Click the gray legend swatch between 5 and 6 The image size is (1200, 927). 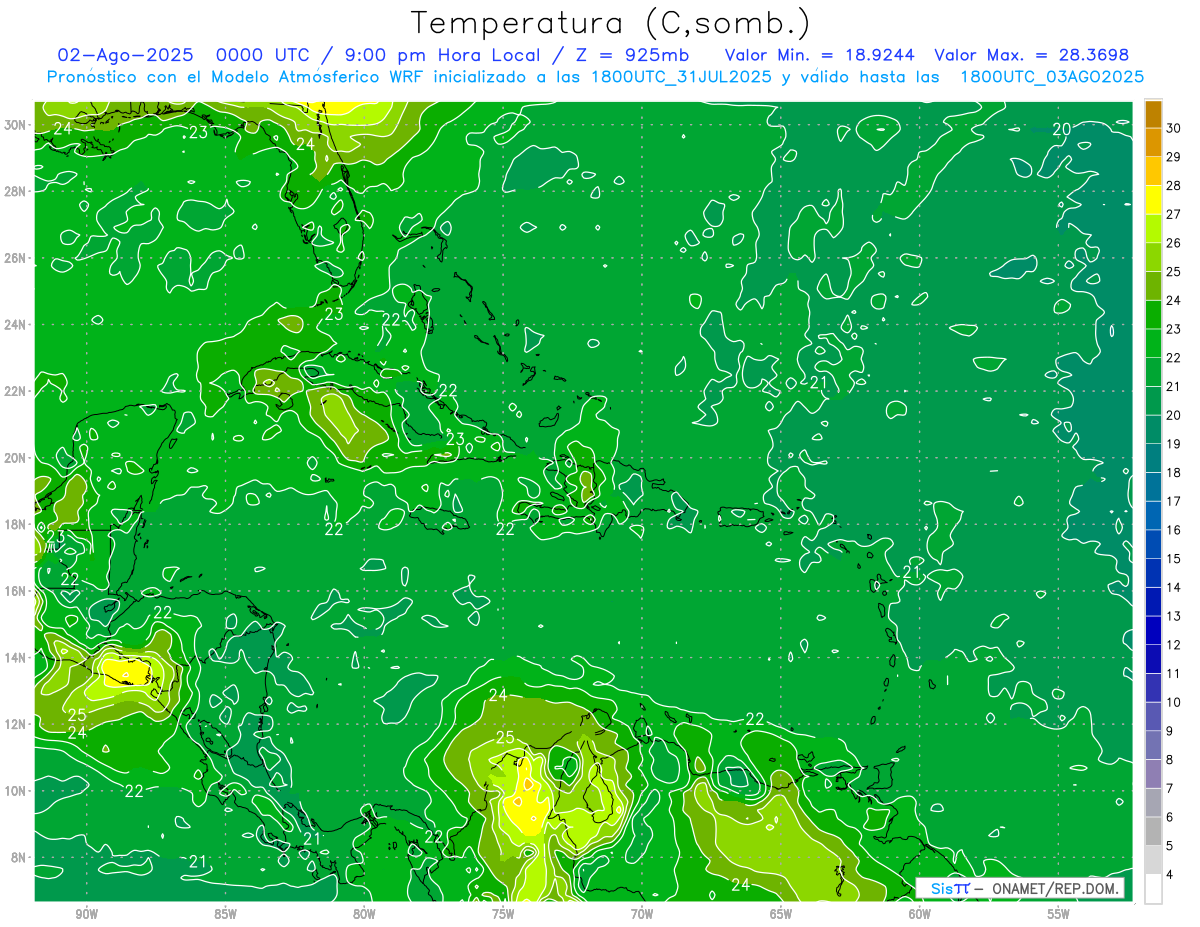point(1154,831)
